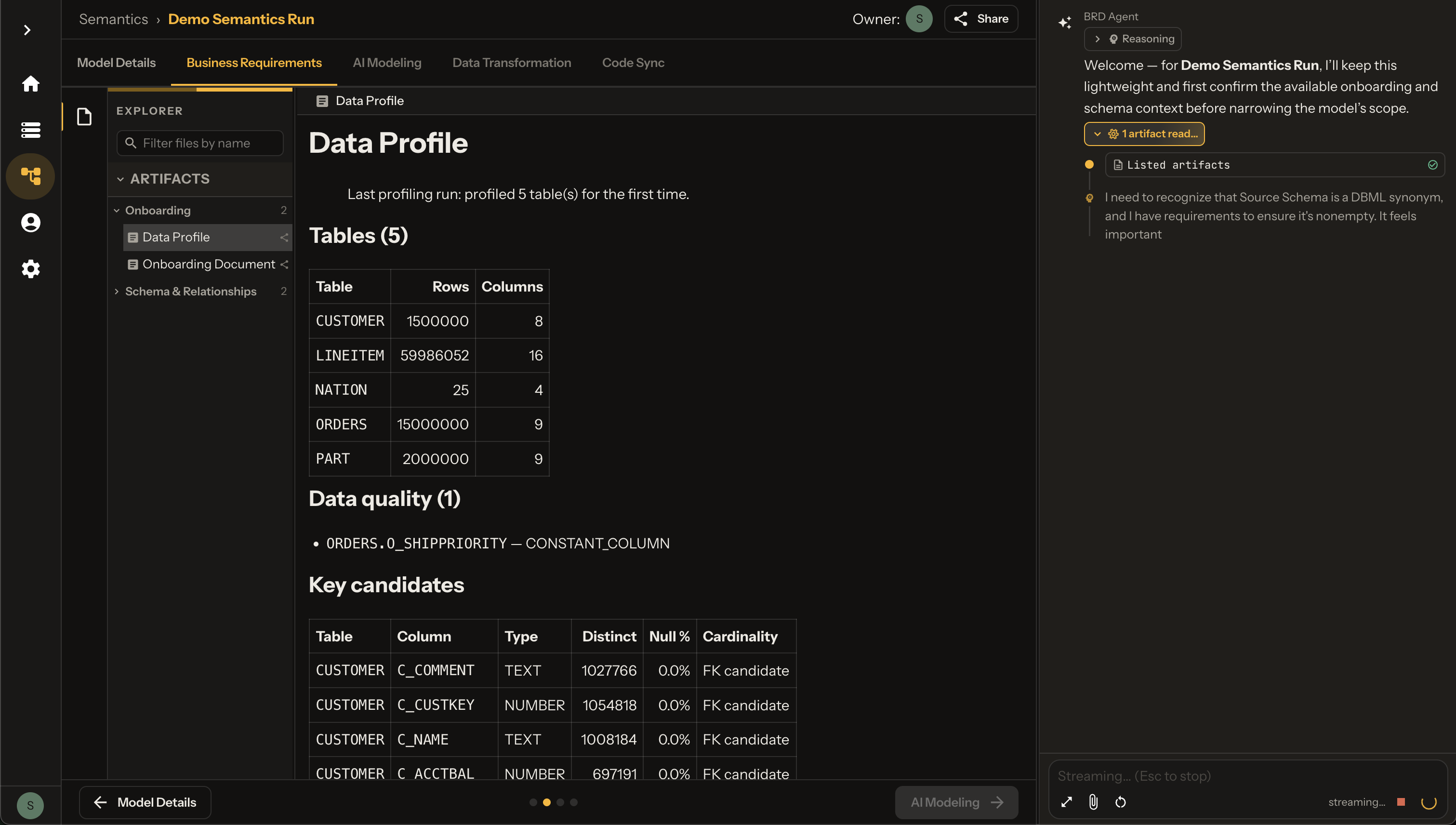This screenshot has width=1456, height=825.
Task: Click the S avatar at bottom left
Action: click(30, 805)
